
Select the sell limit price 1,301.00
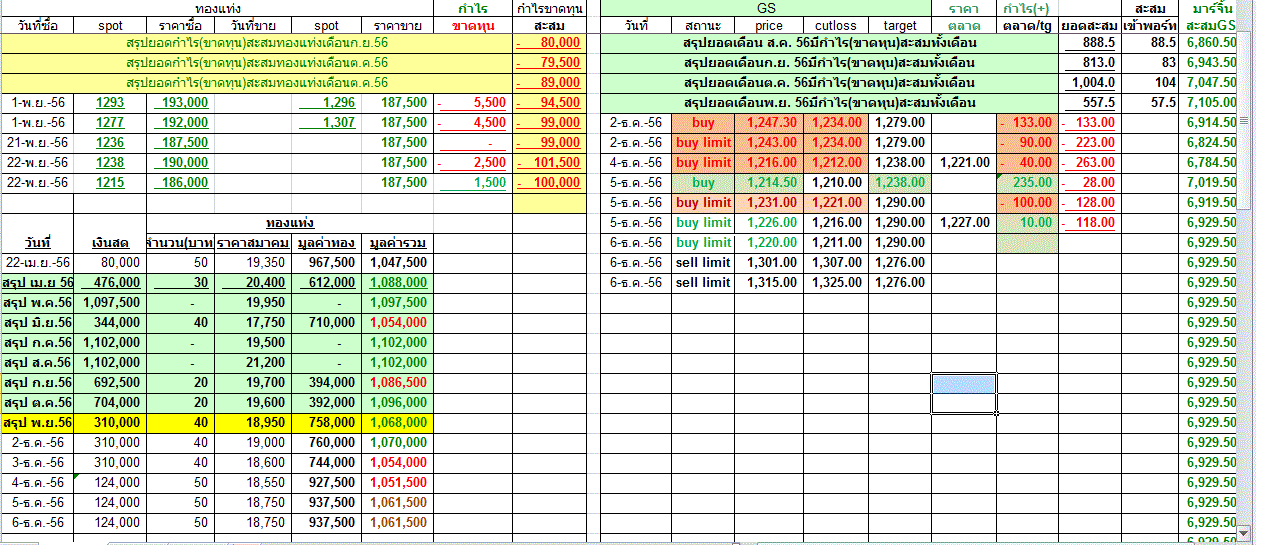pyautogui.click(x=769, y=263)
